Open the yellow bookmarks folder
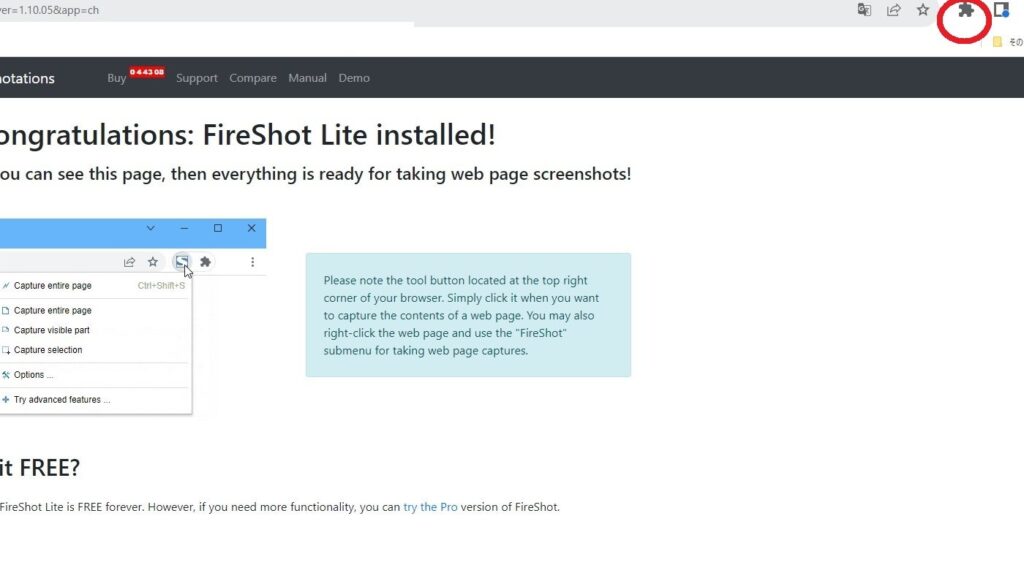Viewport: 1024px width, 573px height. click(997, 42)
